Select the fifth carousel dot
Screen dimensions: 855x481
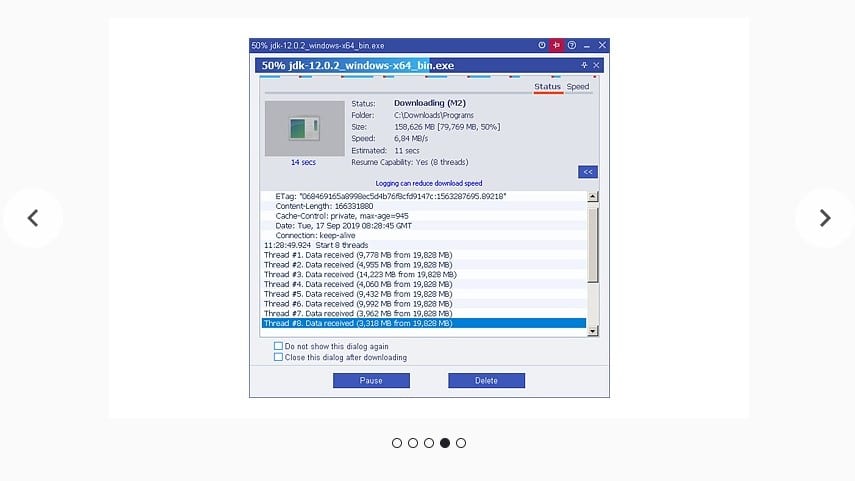(x=461, y=443)
